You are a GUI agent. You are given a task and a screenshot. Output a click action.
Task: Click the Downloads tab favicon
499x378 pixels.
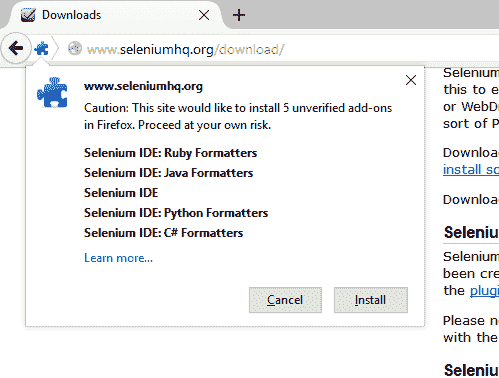(28, 15)
